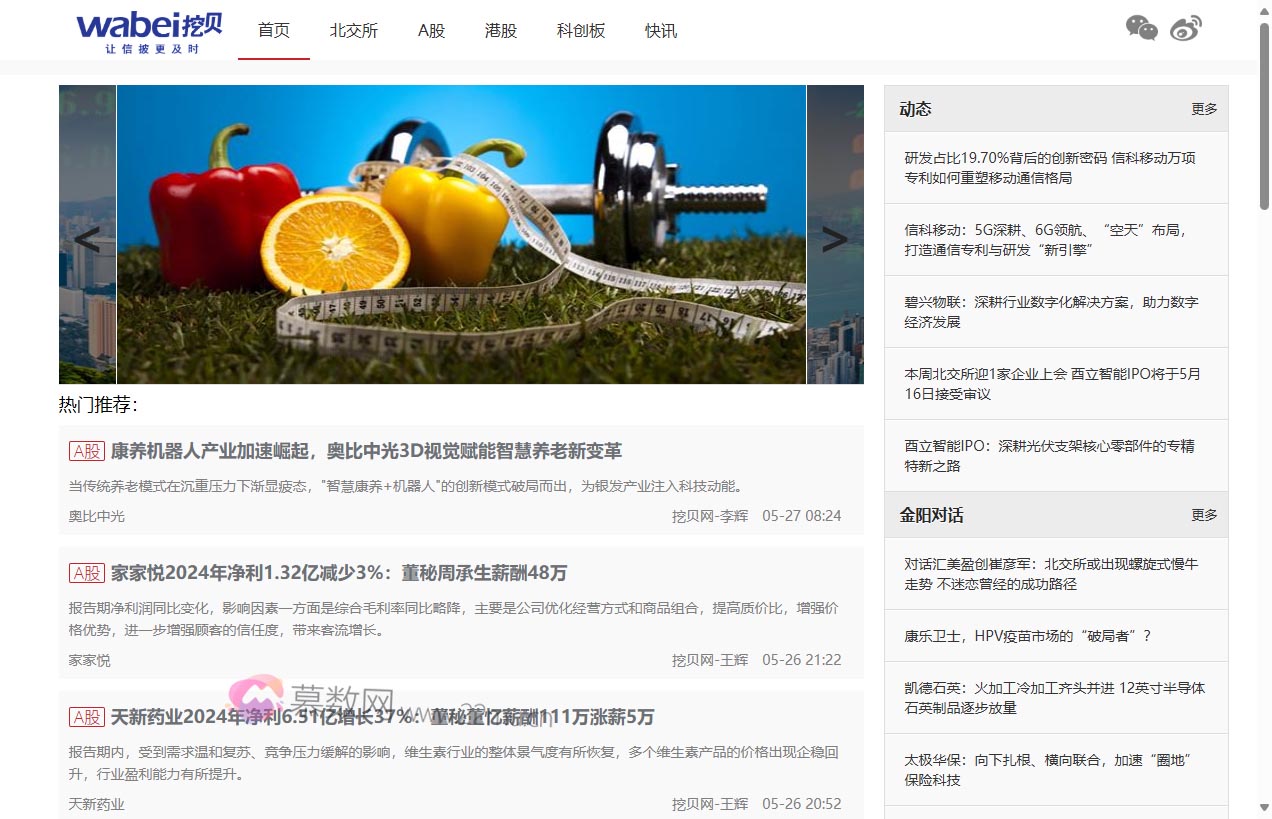Click the A股 tag beside 康养机器人 headline
The image size is (1272, 819).
click(x=86, y=450)
